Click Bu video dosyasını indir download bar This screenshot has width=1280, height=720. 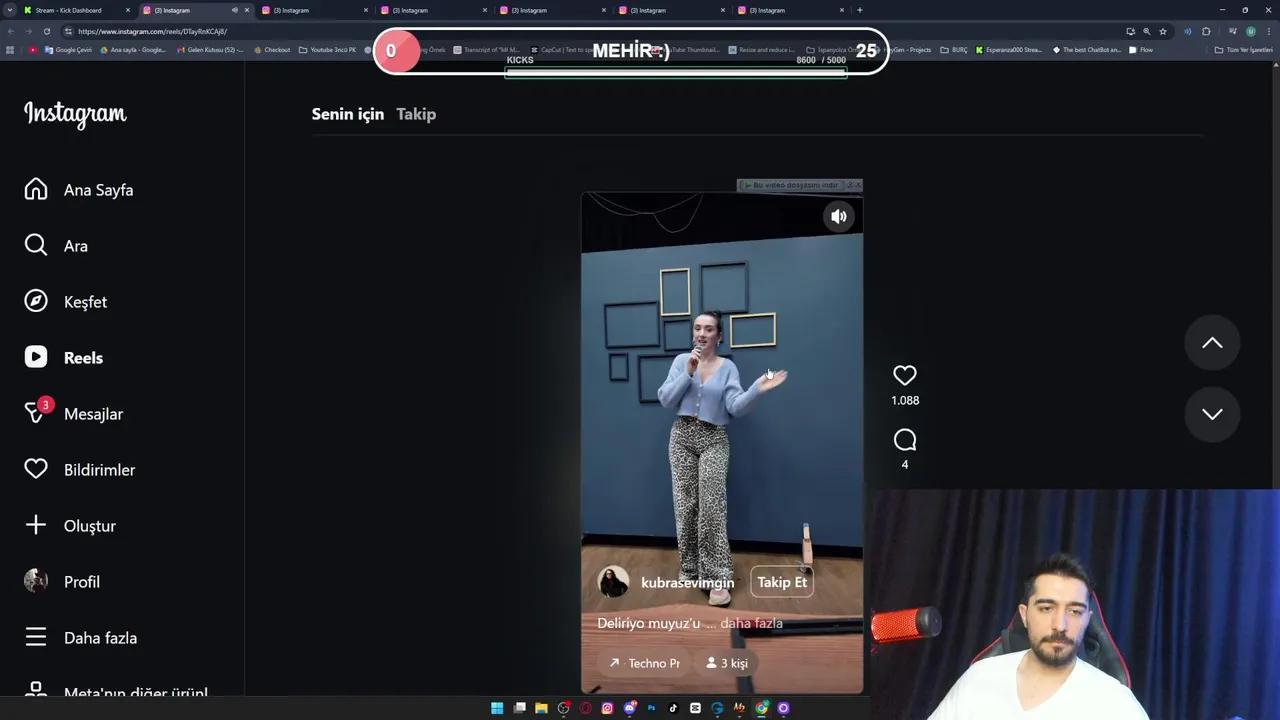click(x=790, y=185)
